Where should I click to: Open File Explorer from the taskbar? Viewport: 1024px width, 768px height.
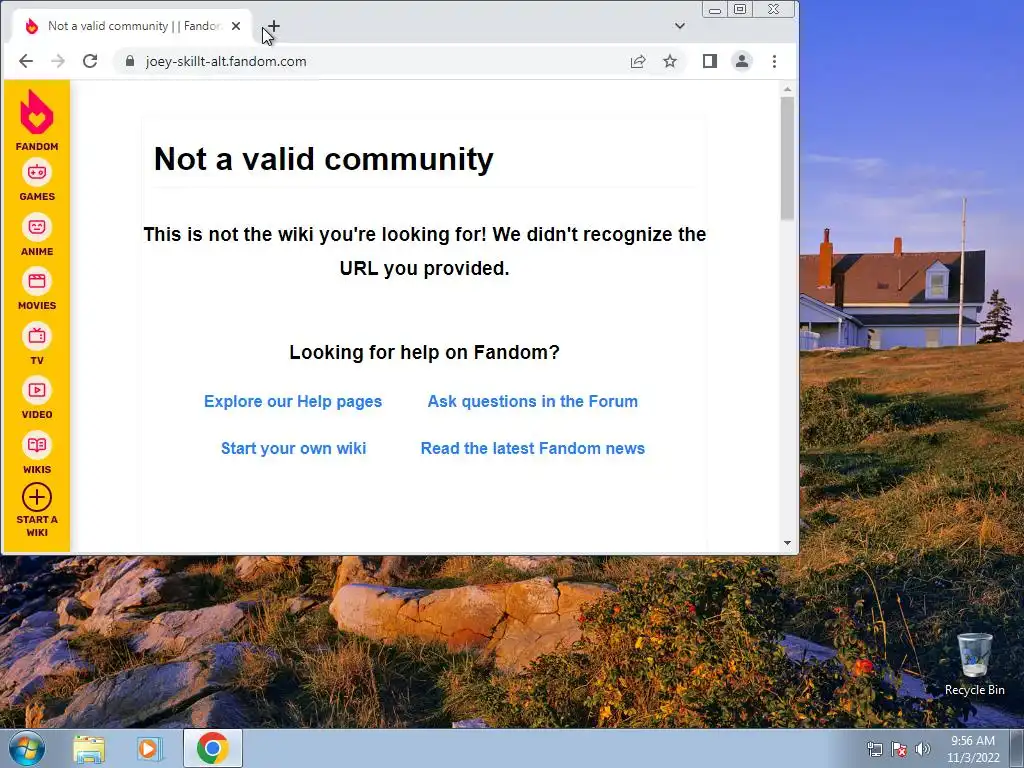coord(89,748)
